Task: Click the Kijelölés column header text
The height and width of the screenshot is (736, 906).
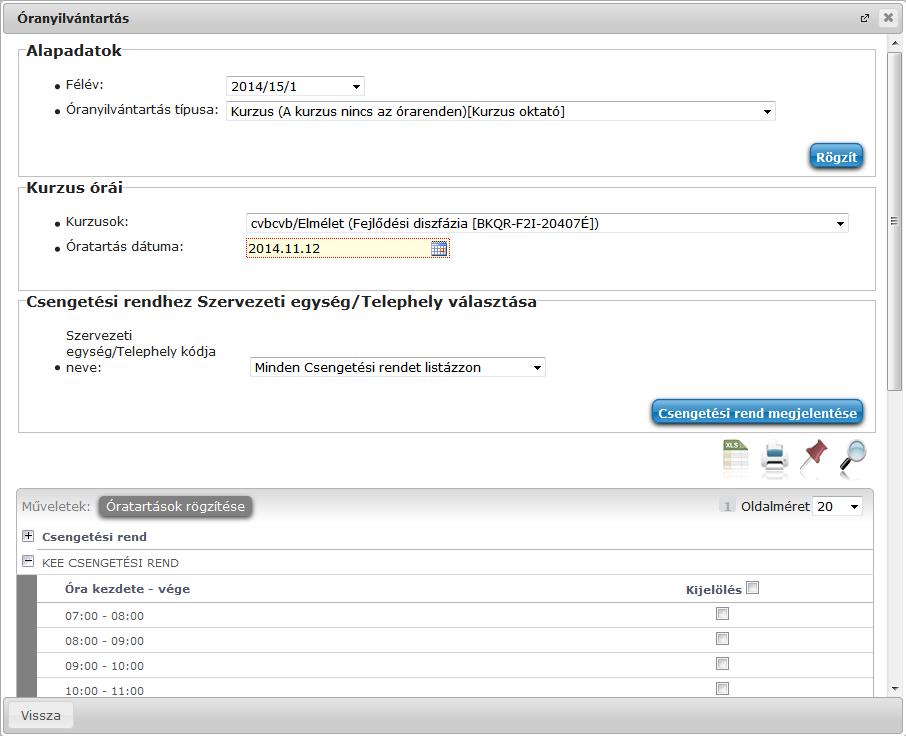Action: coord(714,590)
